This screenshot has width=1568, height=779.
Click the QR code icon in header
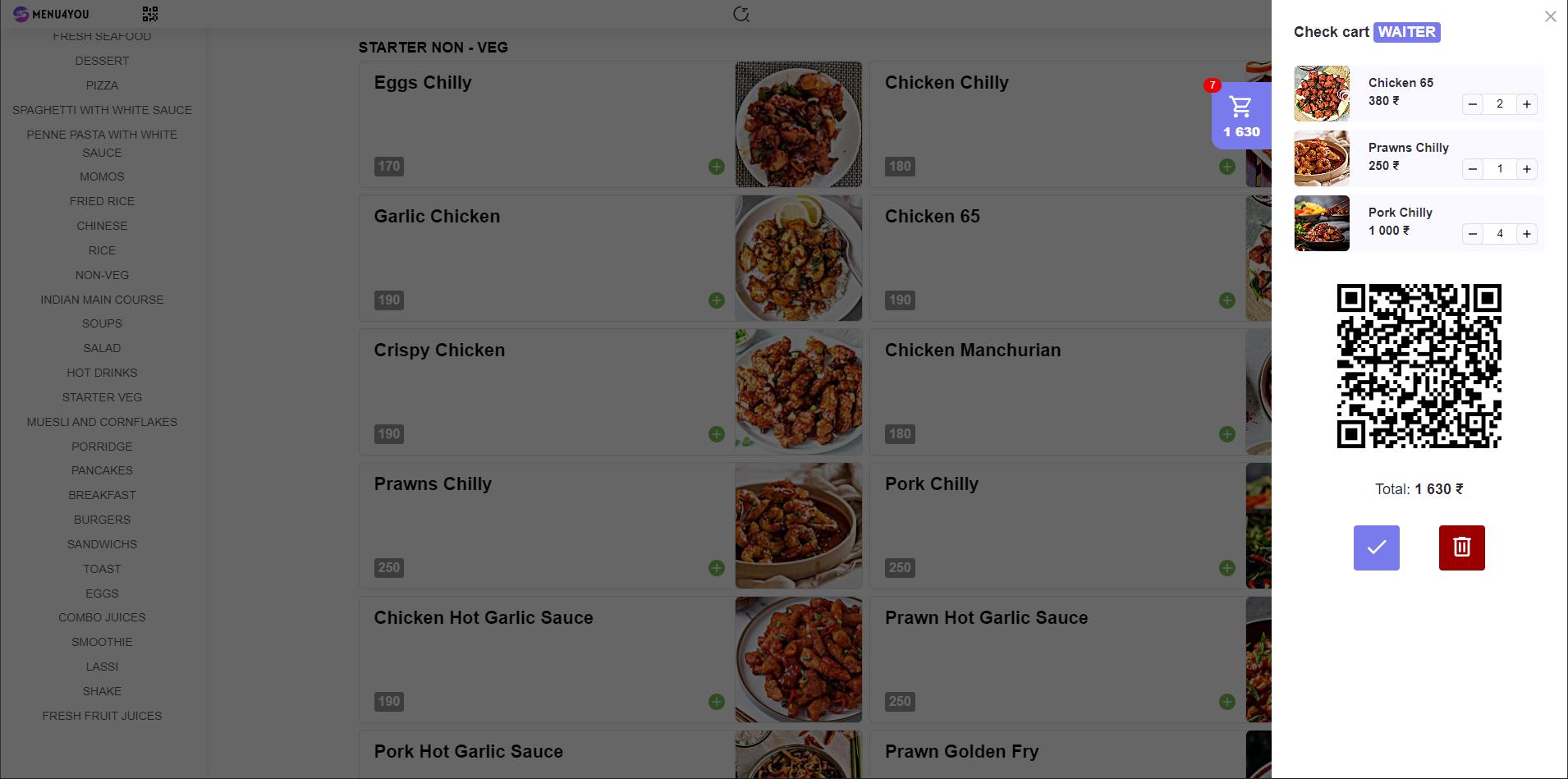coord(149,14)
